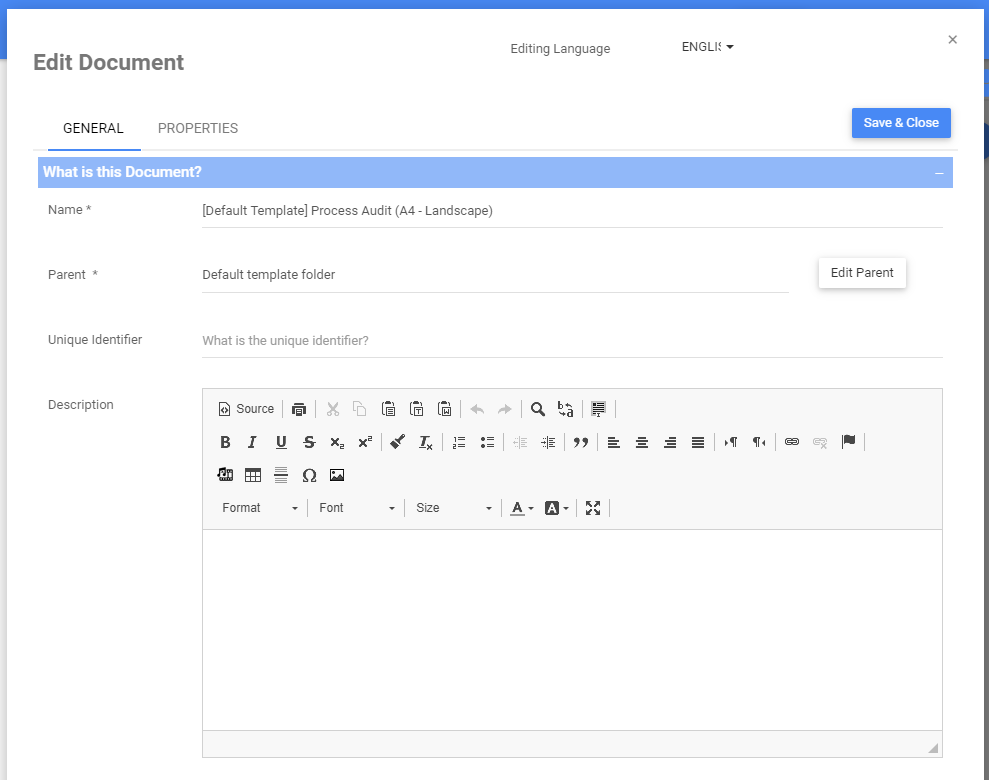Image resolution: width=989 pixels, height=780 pixels.
Task: Click the Print icon in editor toolbar
Action: pos(299,409)
